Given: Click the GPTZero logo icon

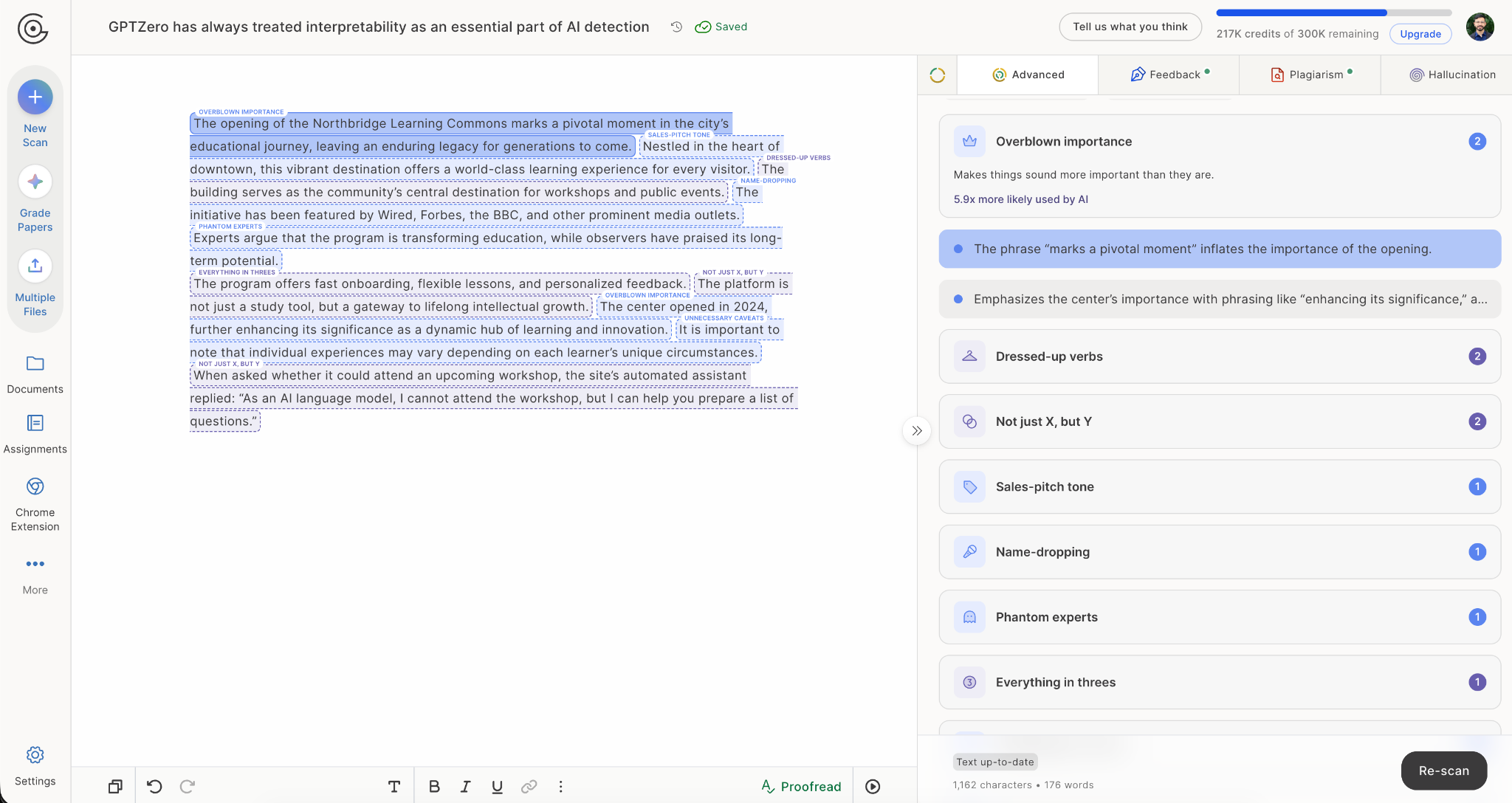Looking at the screenshot, I should coord(32,29).
